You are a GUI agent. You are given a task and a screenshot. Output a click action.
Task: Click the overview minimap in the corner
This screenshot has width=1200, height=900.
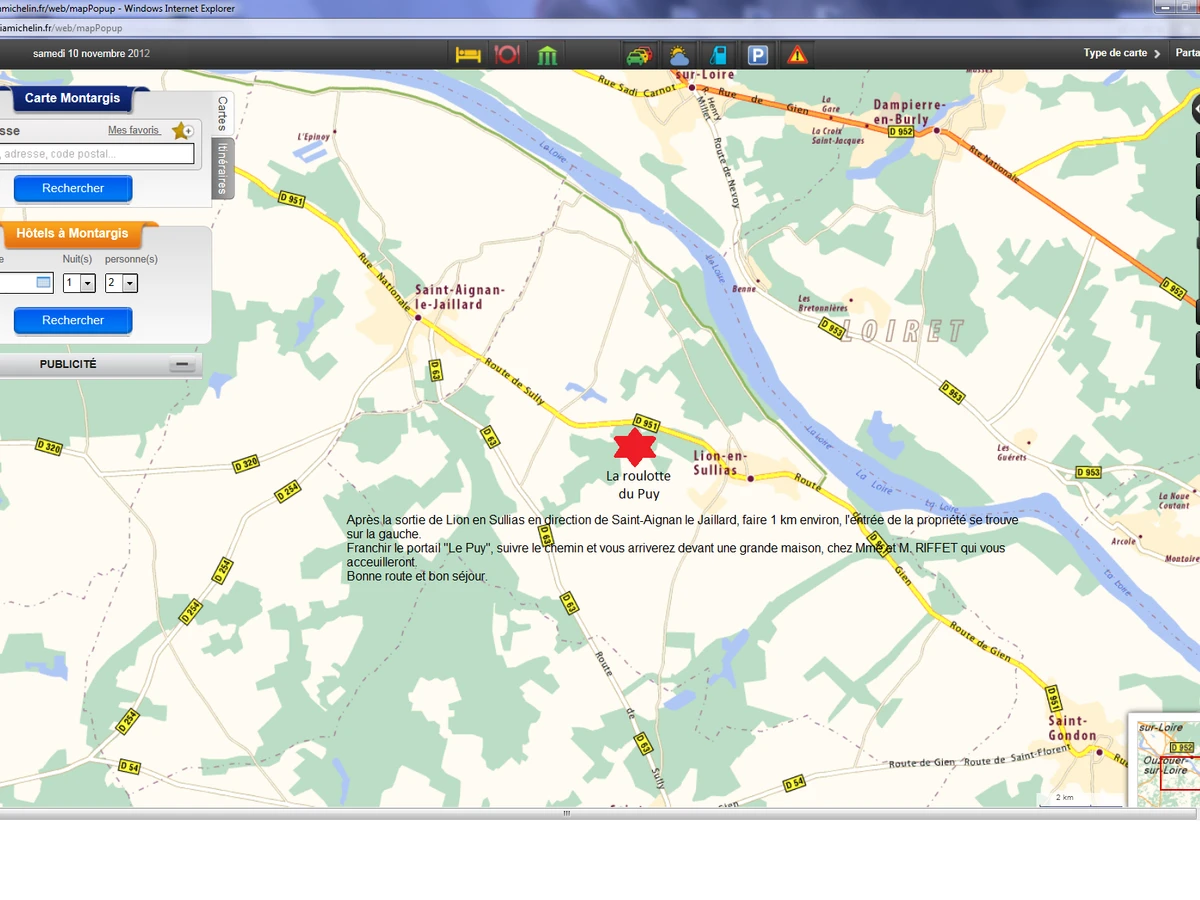pos(1166,762)
